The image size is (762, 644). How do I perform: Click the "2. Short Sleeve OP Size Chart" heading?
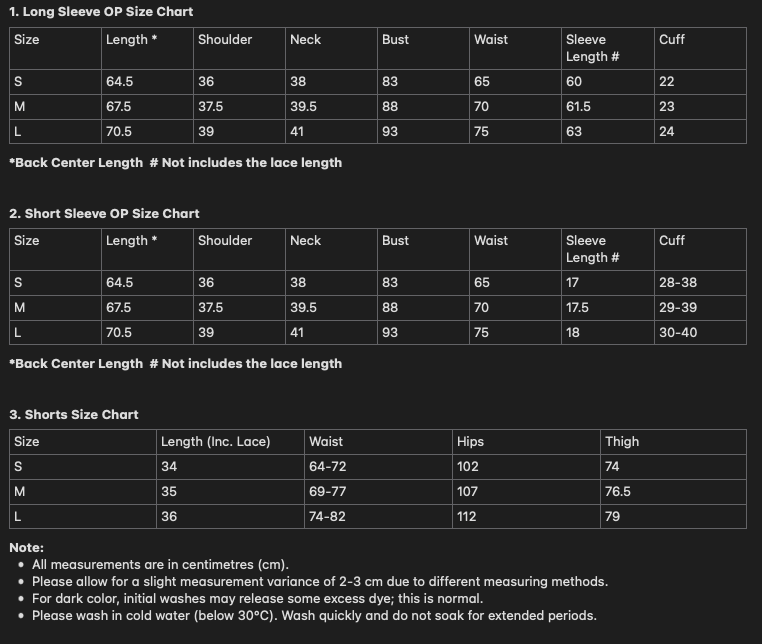click(x=104, y=213)
